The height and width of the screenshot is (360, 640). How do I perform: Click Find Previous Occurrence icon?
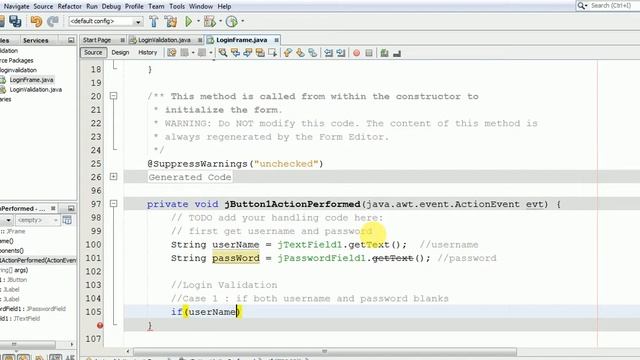[235, 53]
